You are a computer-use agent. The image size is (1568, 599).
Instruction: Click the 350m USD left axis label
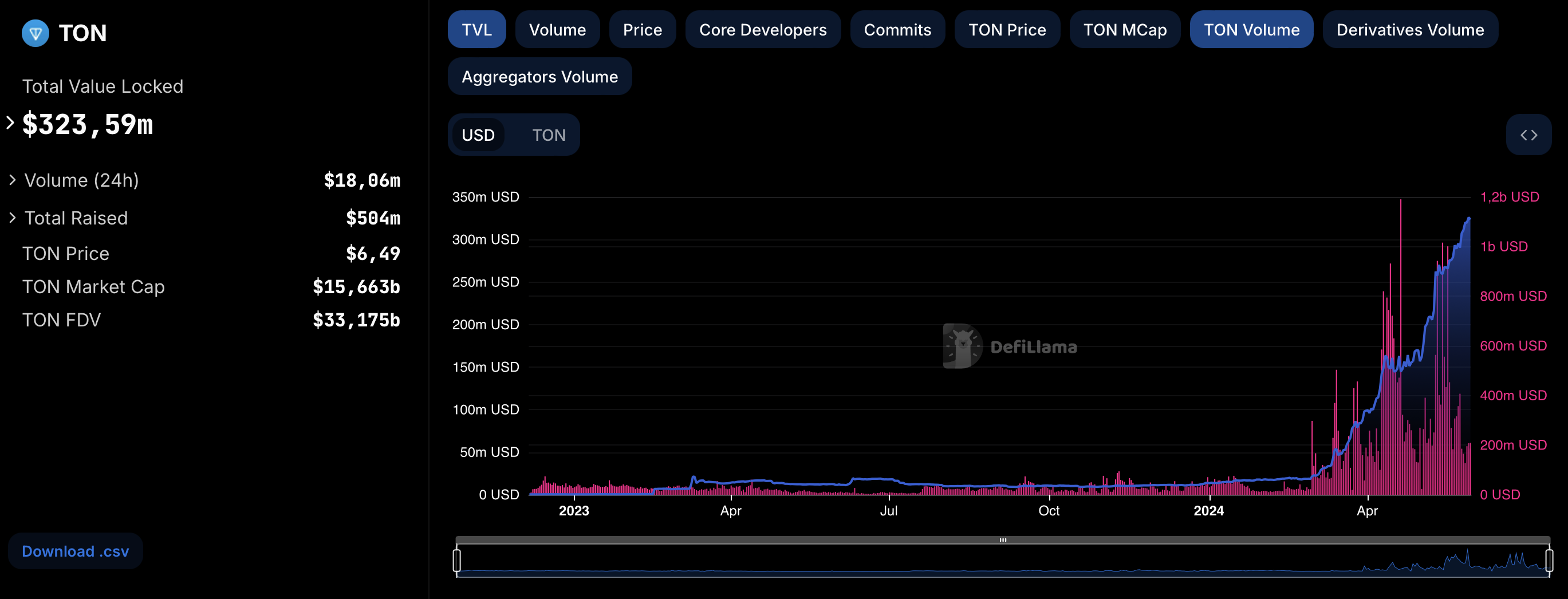(485, 197)
